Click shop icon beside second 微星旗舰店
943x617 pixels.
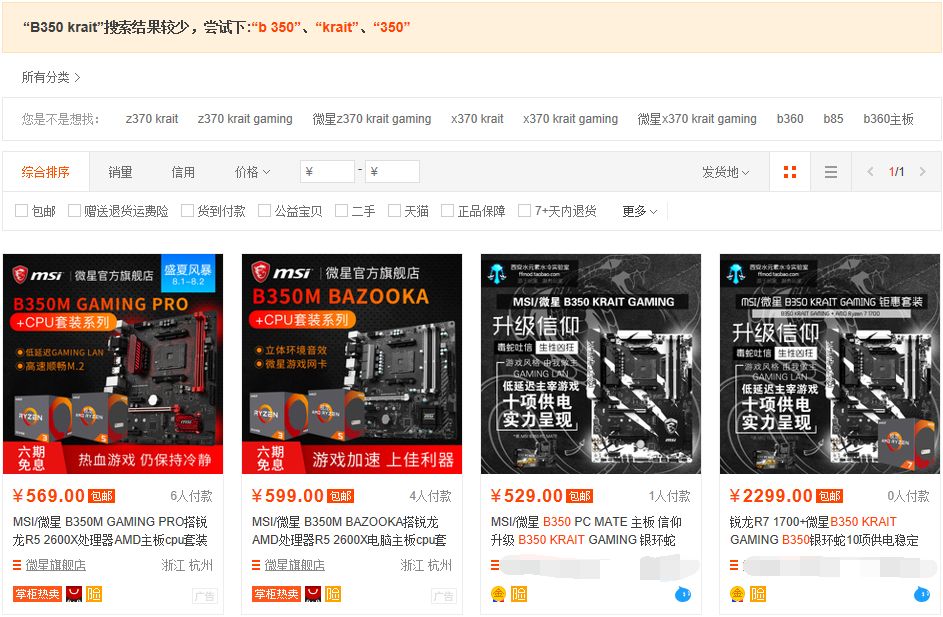tap(256, 565)
